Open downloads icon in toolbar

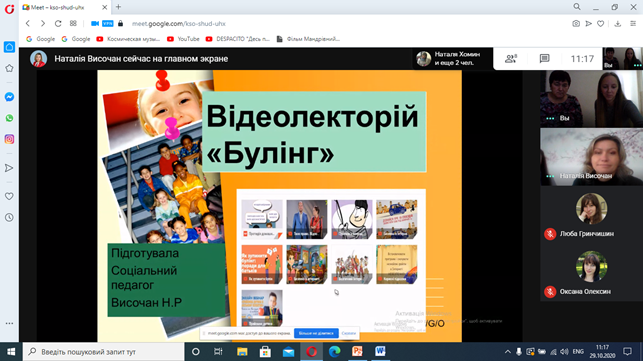618,24
